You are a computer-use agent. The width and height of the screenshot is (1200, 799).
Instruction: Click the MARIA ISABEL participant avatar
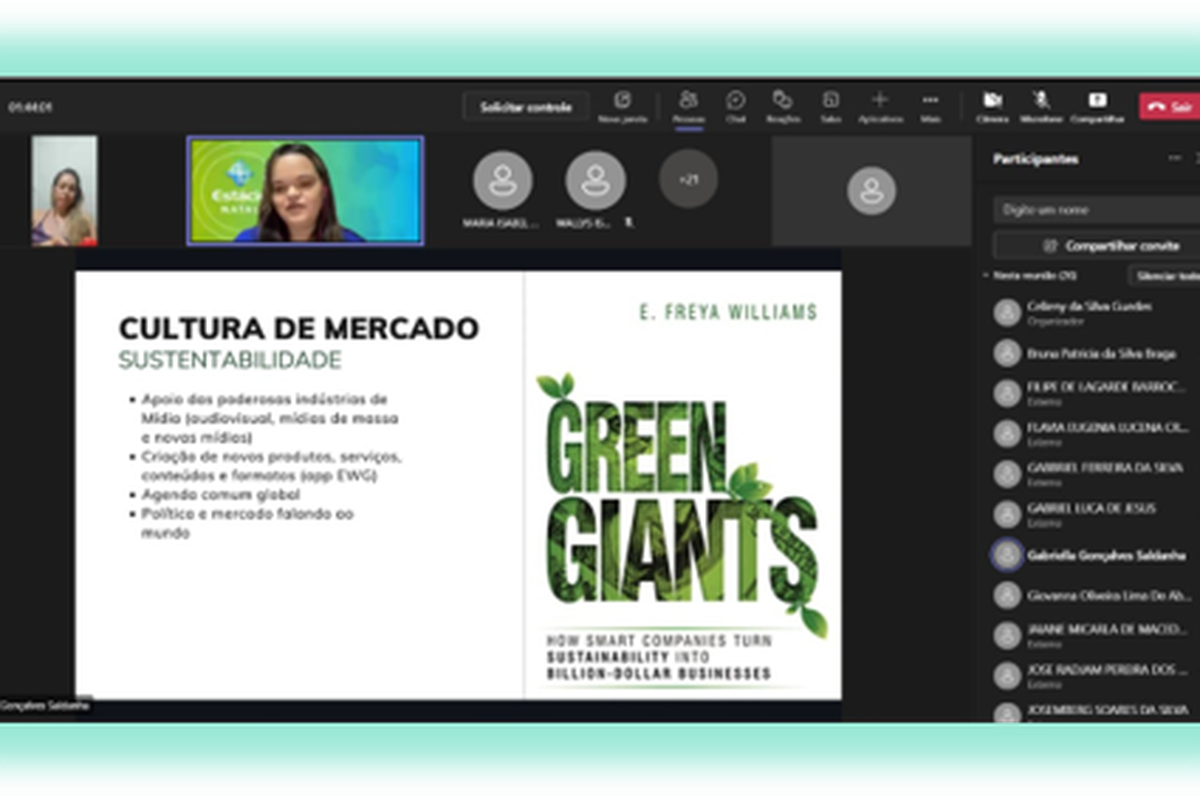point(502,181)
